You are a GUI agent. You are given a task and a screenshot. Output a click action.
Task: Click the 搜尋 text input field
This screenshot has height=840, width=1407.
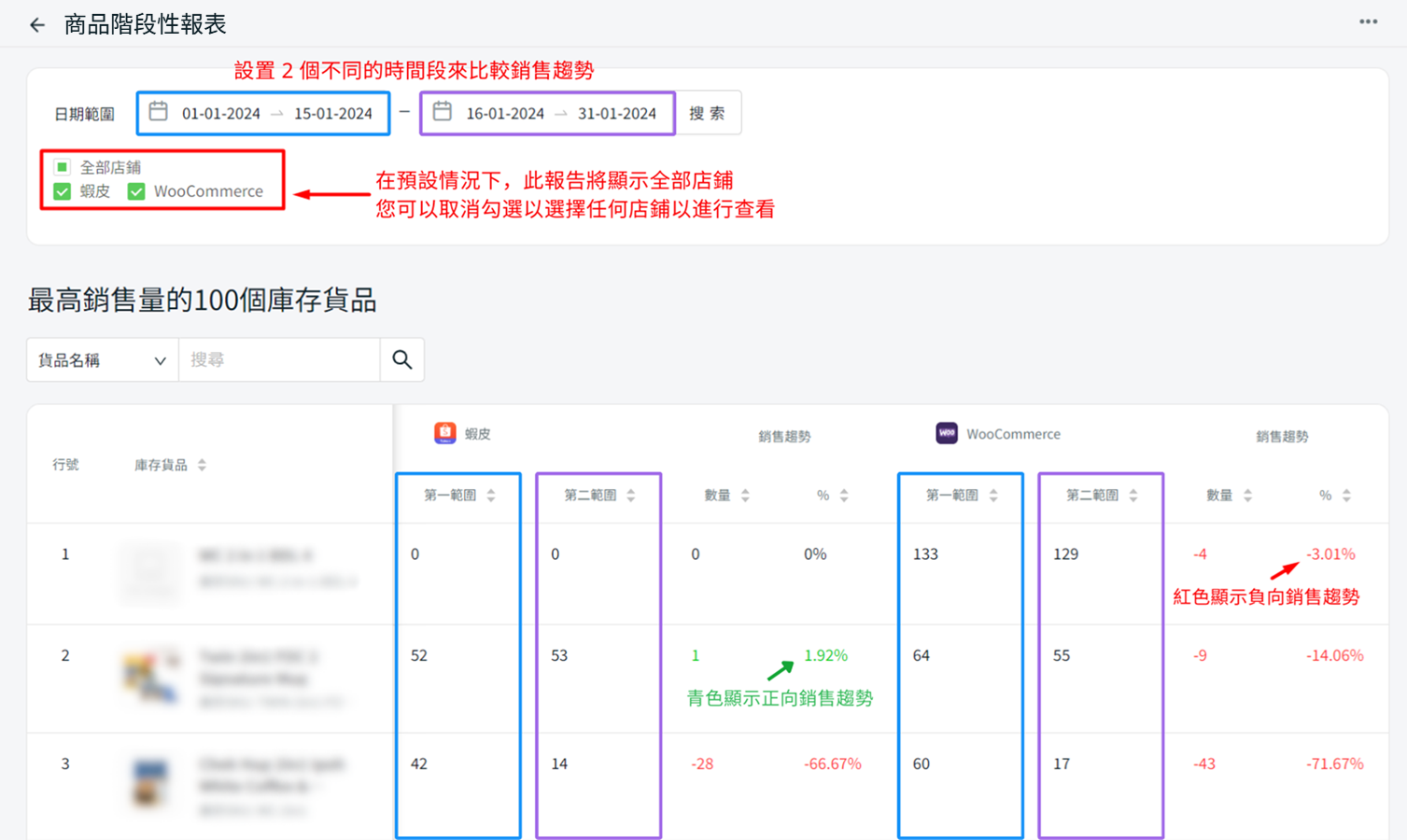279,360
